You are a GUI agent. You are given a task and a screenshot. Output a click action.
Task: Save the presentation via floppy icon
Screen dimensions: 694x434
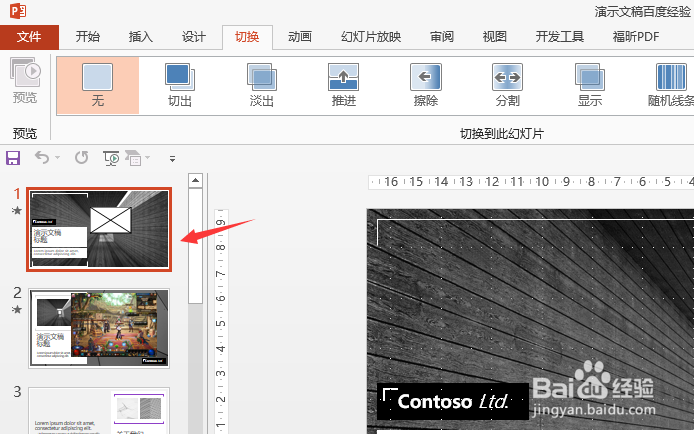[x=13, y=158]
